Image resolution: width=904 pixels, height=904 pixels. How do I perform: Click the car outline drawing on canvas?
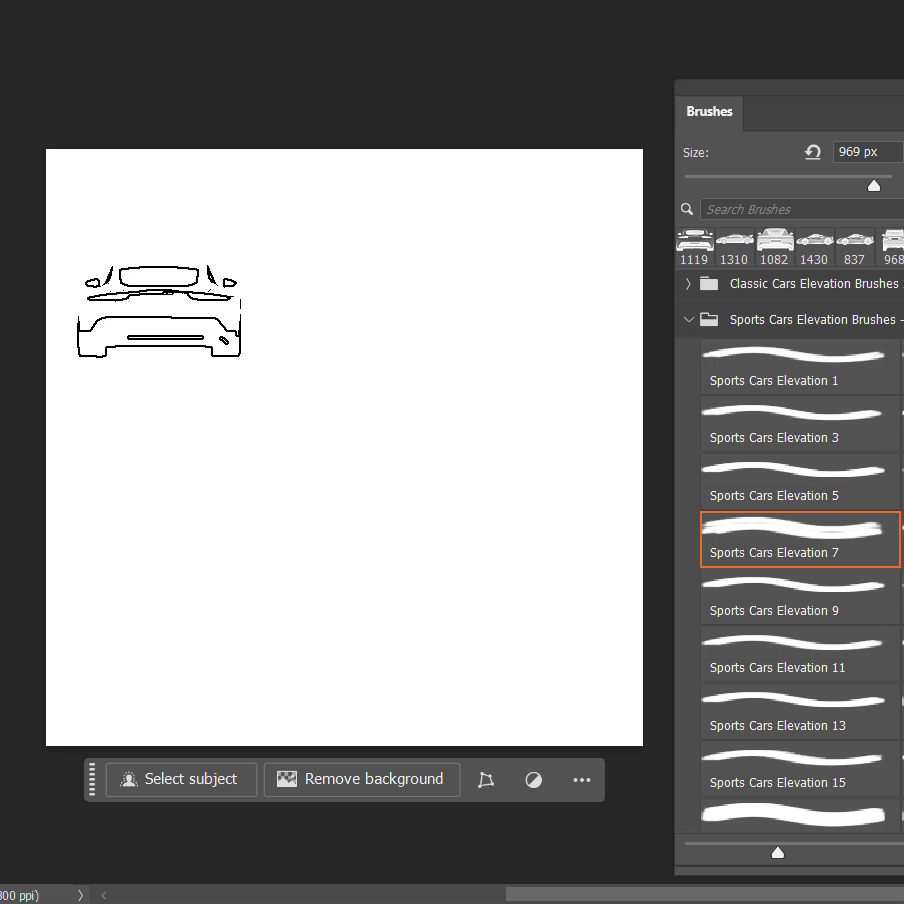[159, 311]
